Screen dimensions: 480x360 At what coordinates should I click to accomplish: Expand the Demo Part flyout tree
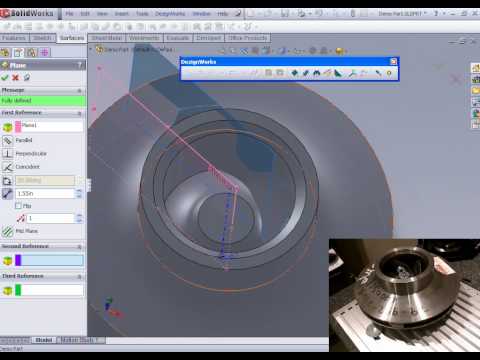click(x=91, y=49)
